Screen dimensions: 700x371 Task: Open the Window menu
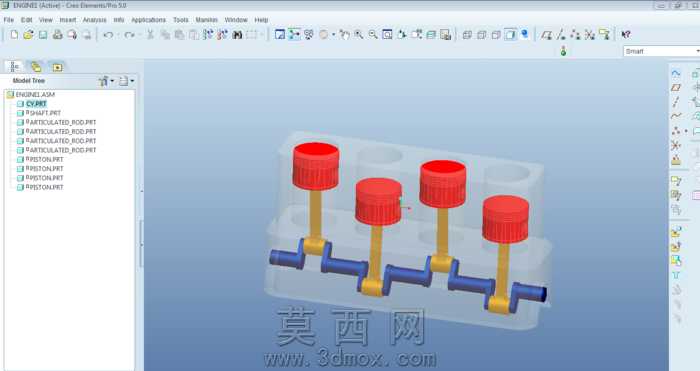pyautogui.click(x=236, y=20)
